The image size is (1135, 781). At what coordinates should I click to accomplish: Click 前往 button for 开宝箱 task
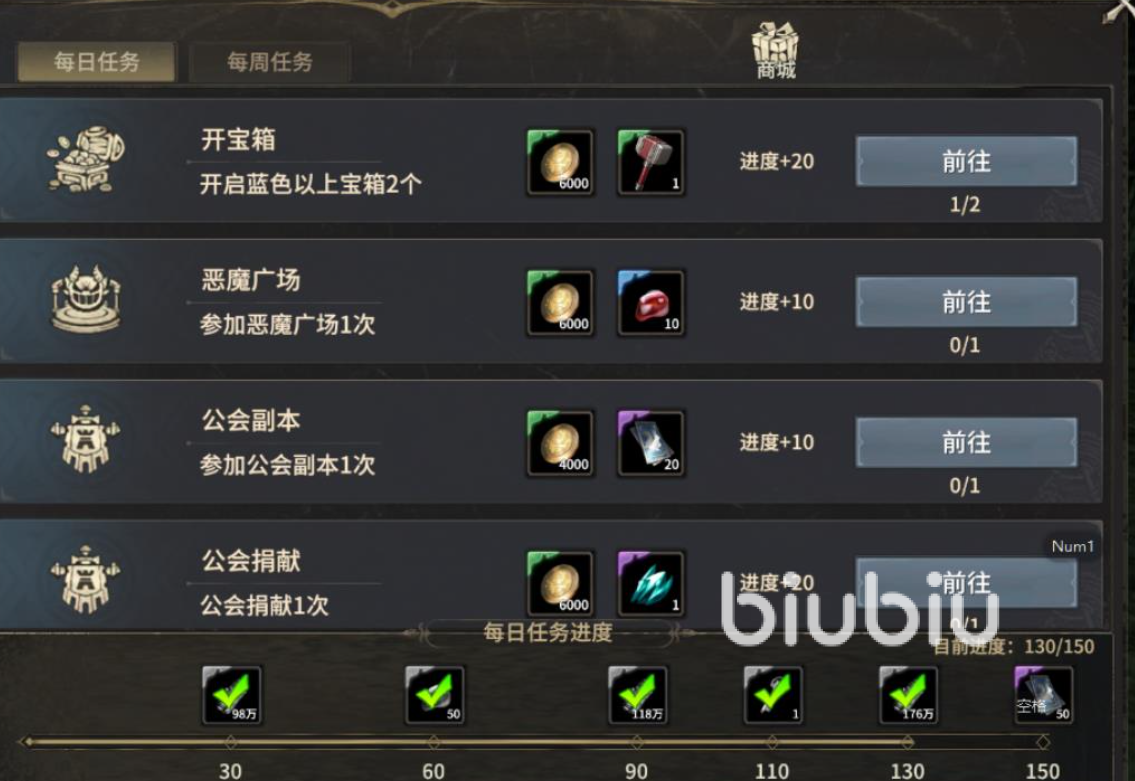click(x=966, y=161)
